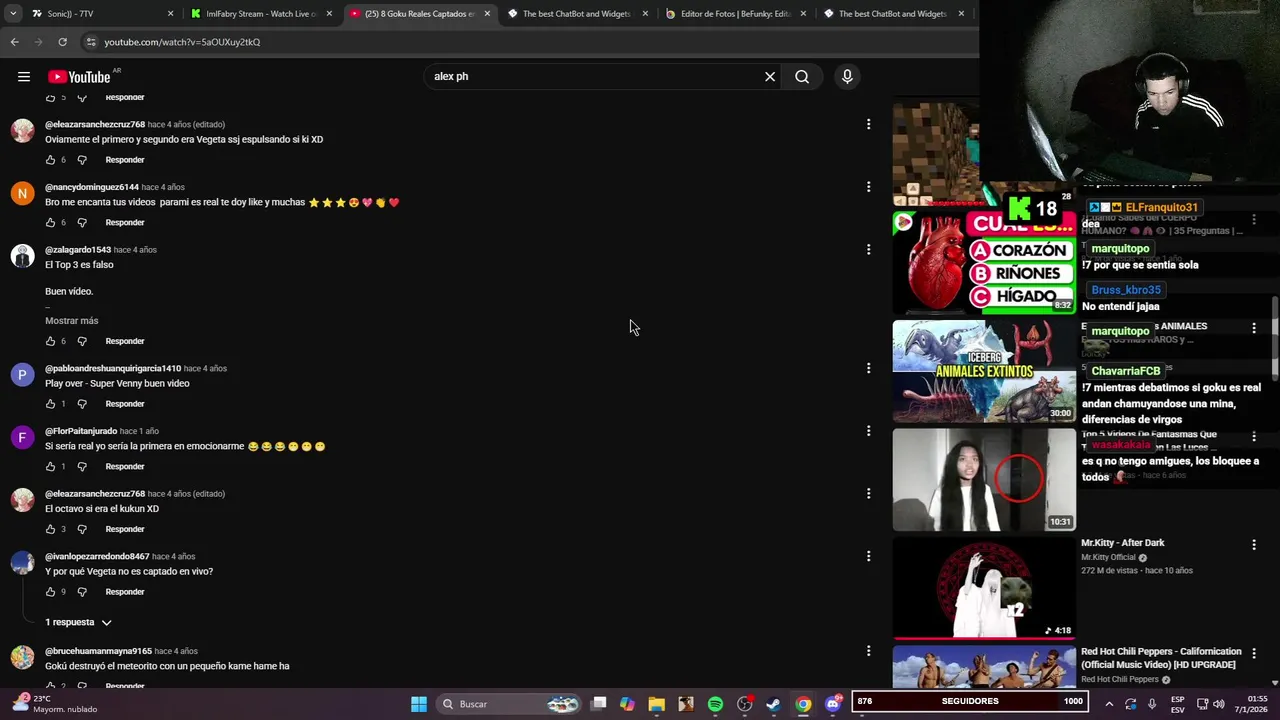Start voice search with the microphone icon
Viewport: 1280px width, 720px height.
point(847,77)
